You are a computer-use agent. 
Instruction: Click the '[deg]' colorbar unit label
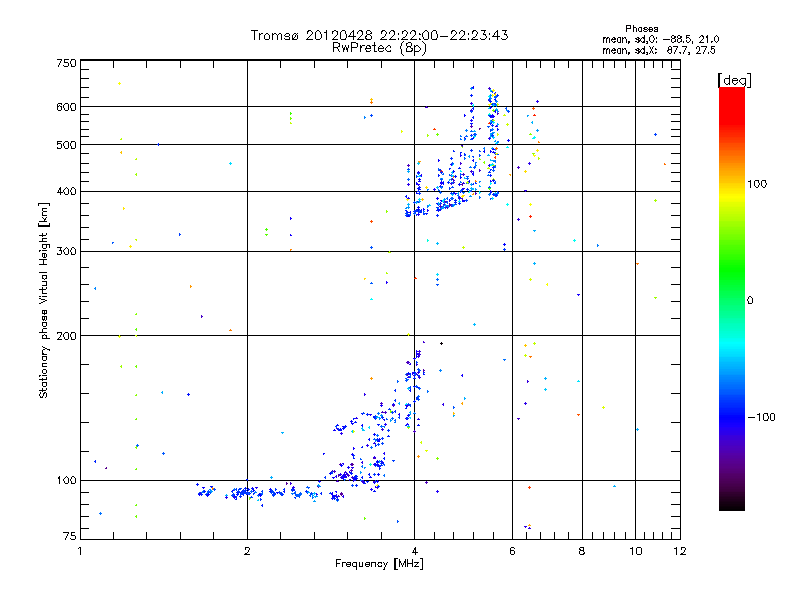point(734,80)
